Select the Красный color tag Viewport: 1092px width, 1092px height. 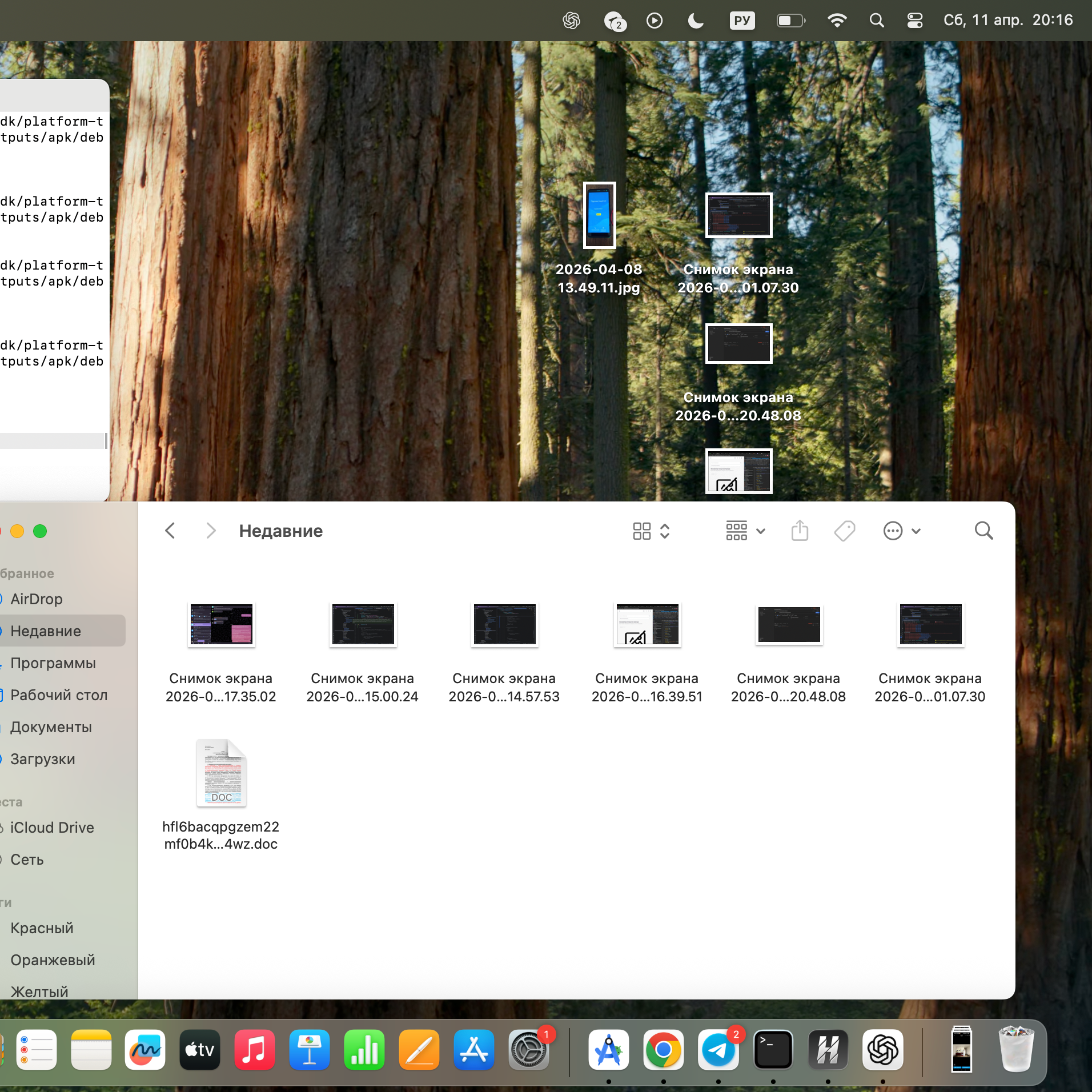pyautogui.click(x=42, y=928)
